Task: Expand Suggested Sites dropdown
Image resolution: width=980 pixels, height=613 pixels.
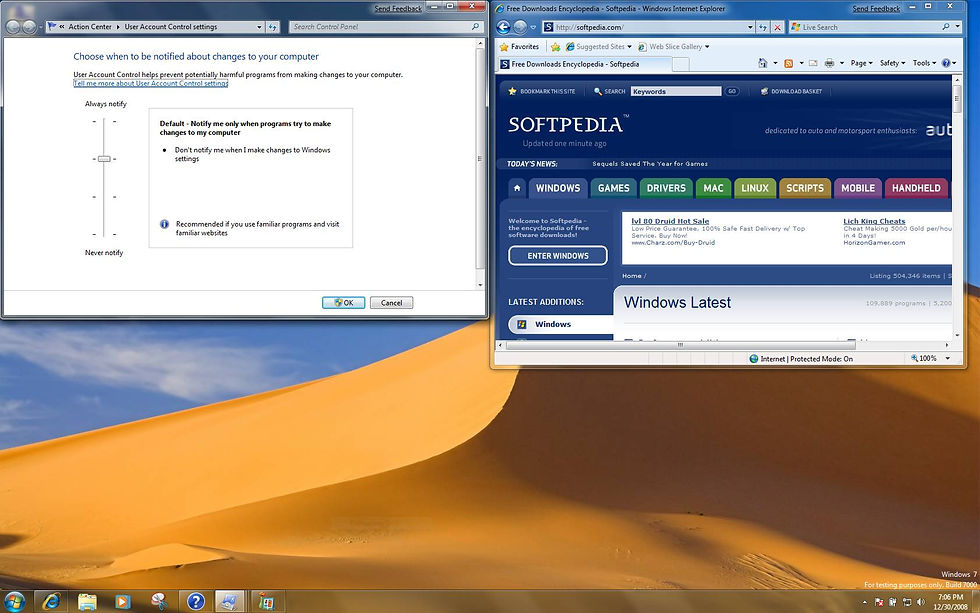Action: point(629,47)
